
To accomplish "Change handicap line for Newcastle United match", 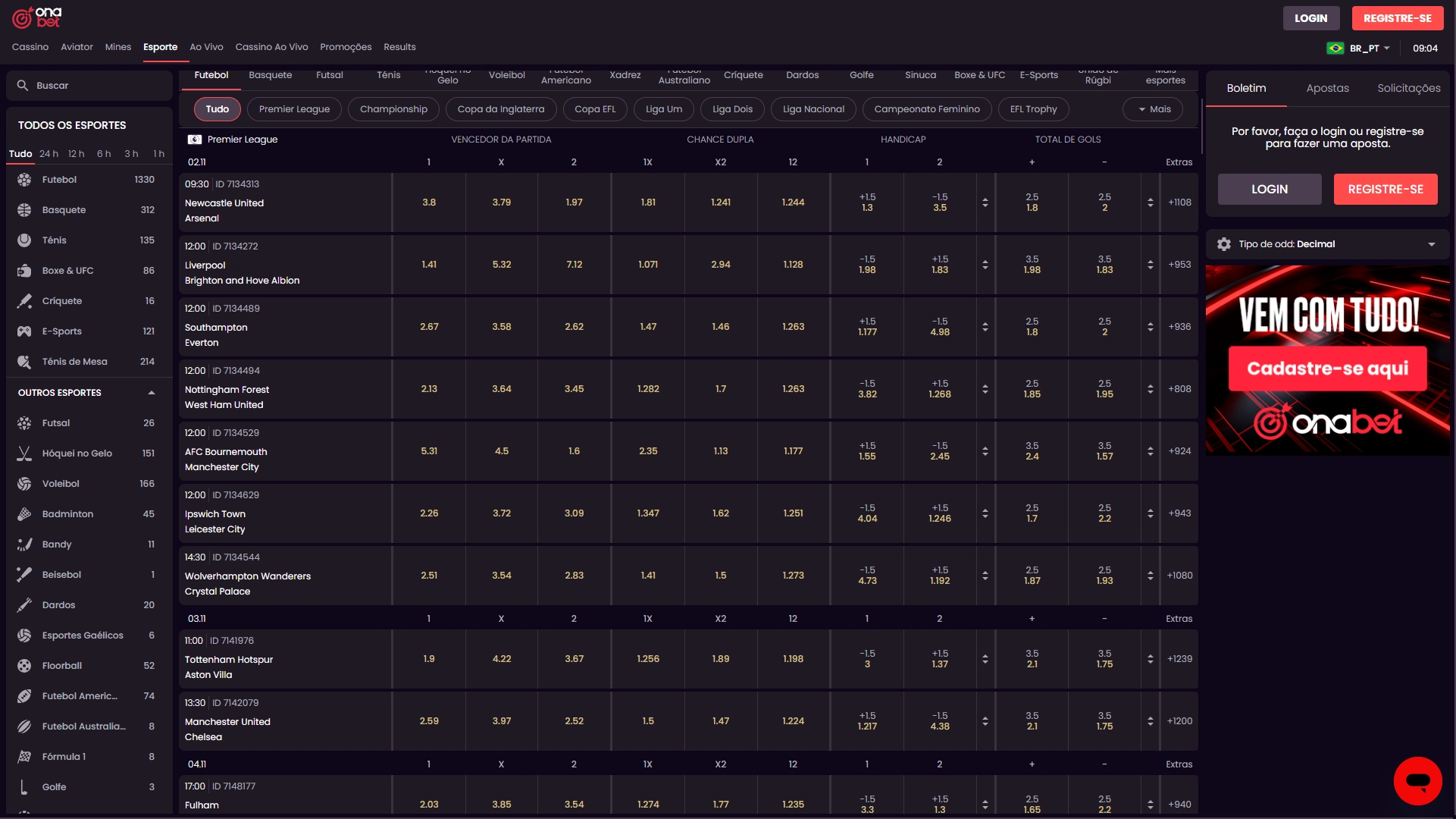I will [985, 202].
